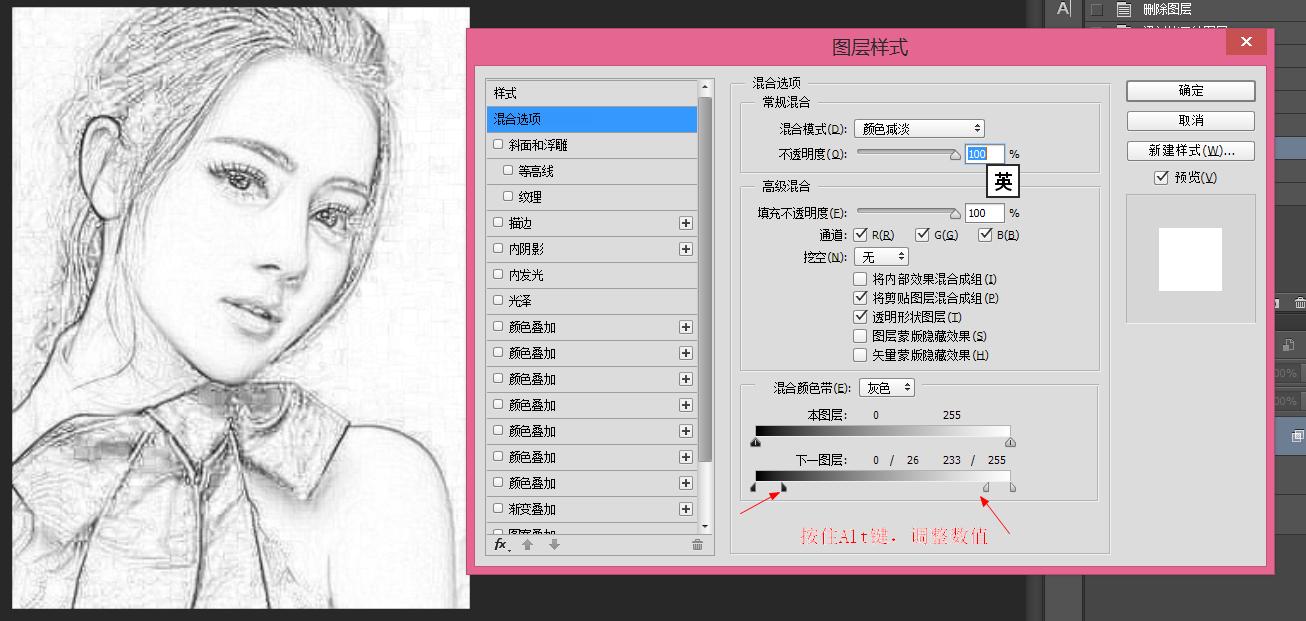Open the 挖空 knockout dropdown
This screenshot has width=1306, height=621.
point(881,256)
